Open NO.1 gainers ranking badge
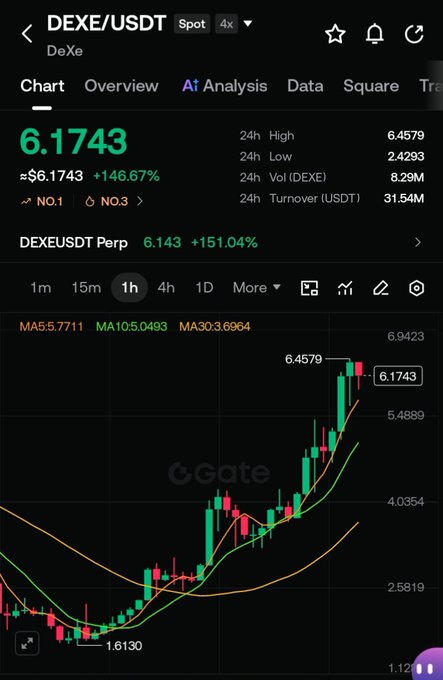The height and width of the screenshot is (680, 443). (42, 201)
